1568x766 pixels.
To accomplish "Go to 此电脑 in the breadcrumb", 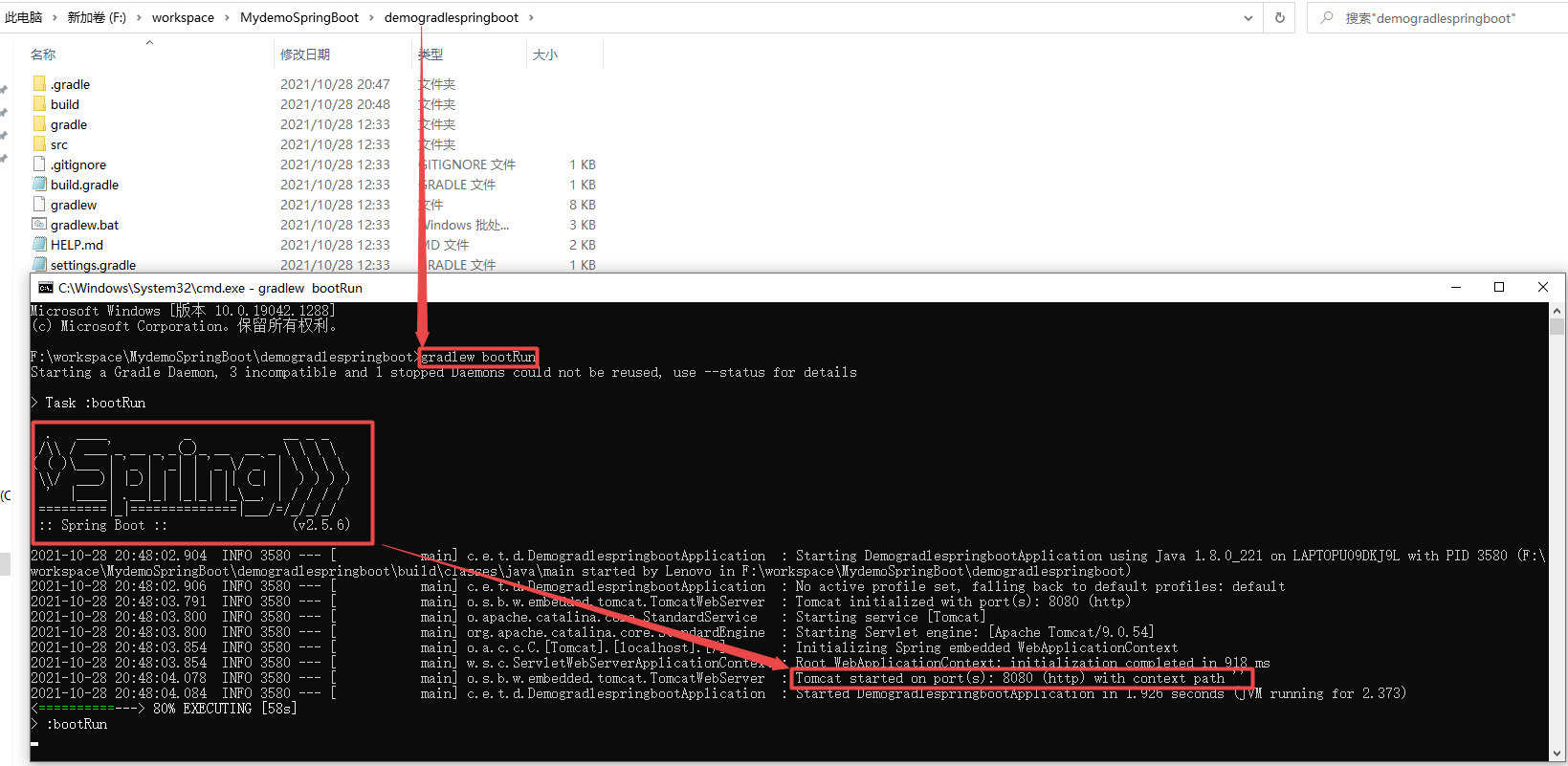I will (x=24, y=17).
